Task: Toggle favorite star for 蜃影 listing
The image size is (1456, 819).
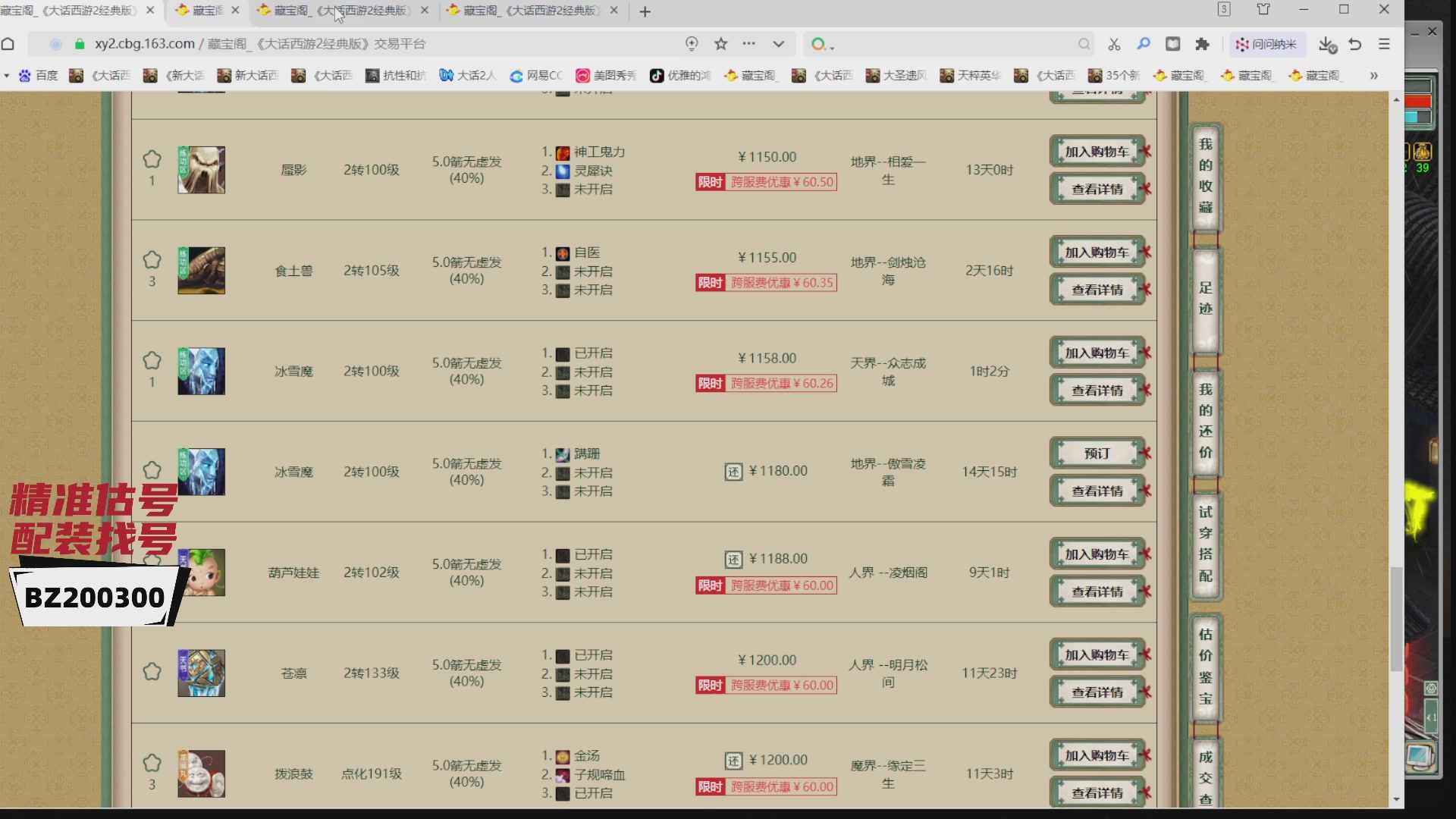Action: pyautogui.click(x=152, y=159)
